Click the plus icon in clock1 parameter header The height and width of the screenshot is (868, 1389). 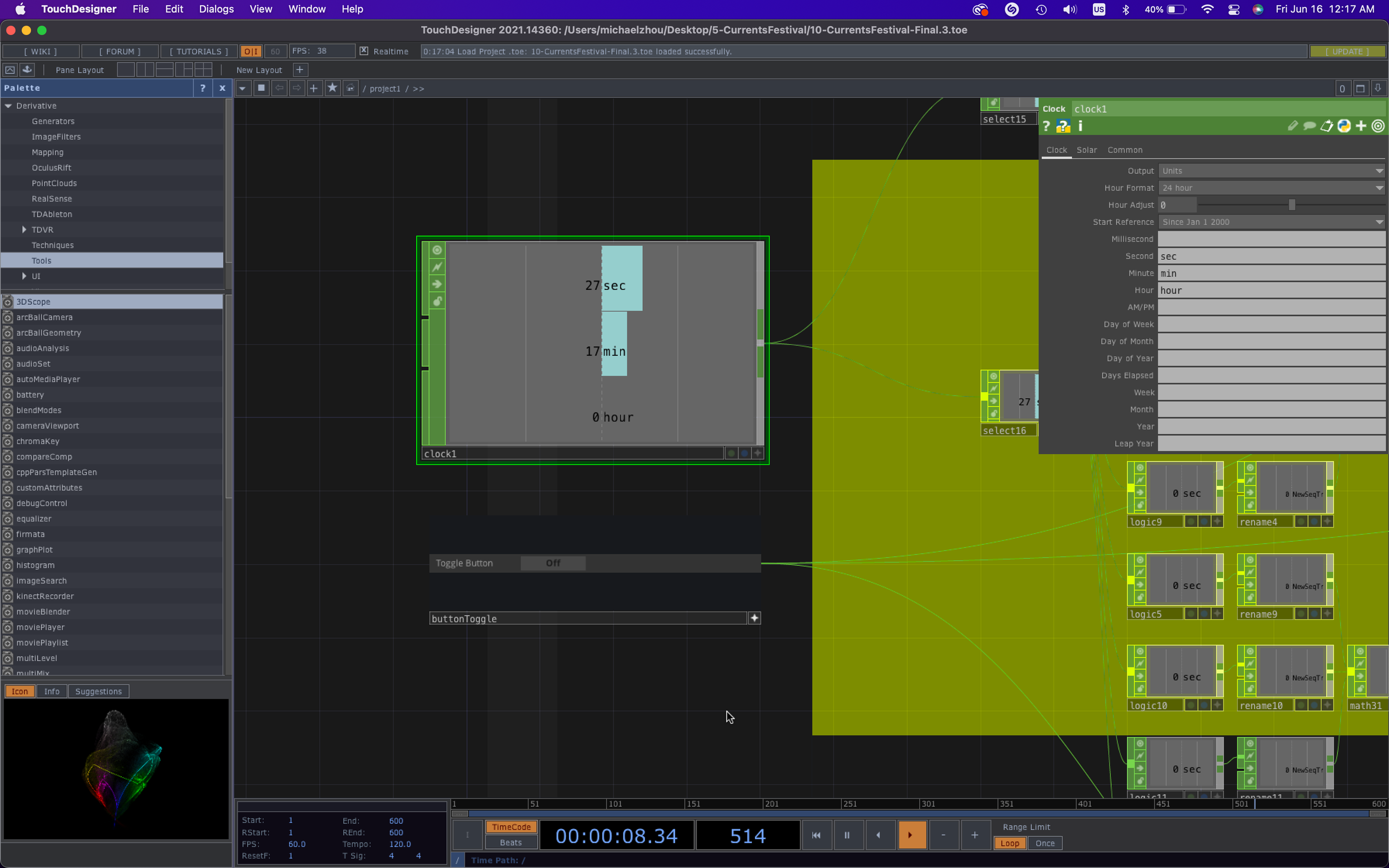tap(1361, 126)
